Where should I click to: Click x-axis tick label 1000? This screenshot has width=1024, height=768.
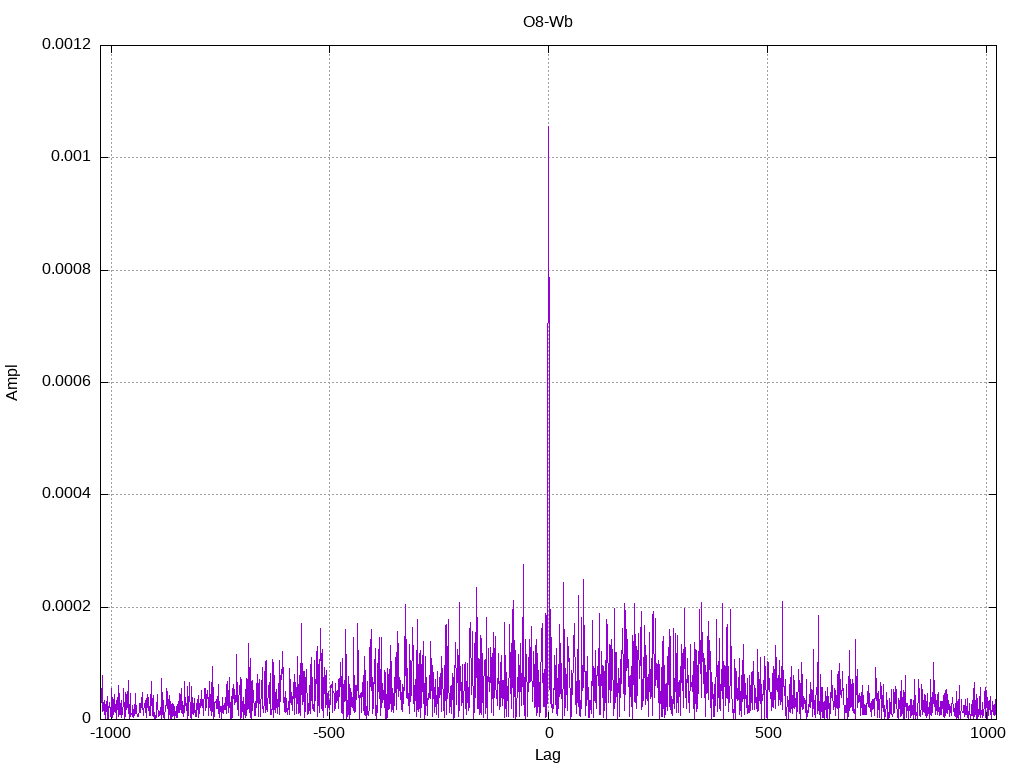(x=987, y=733)
